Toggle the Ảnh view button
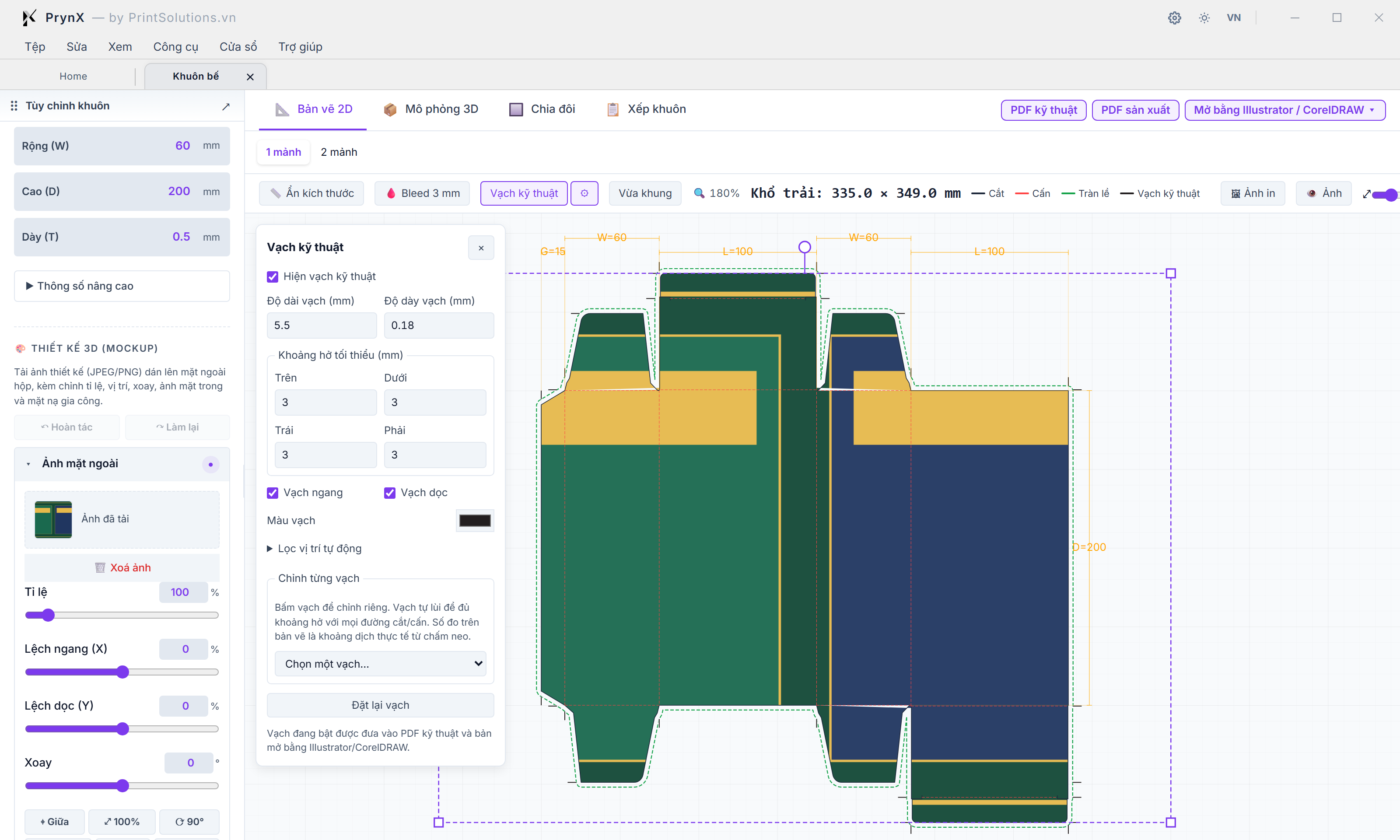The image size is (1400, 840). pos(1323,193)
